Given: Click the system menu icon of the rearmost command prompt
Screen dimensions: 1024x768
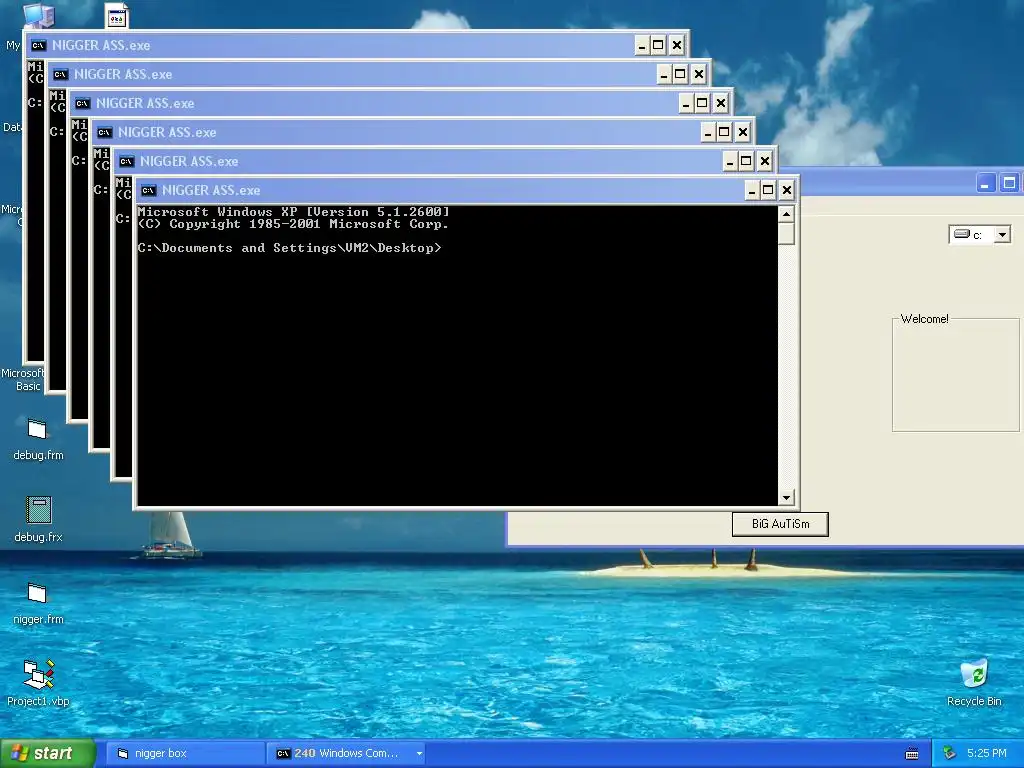Looking at the screenshot, I should coord(39,46).
